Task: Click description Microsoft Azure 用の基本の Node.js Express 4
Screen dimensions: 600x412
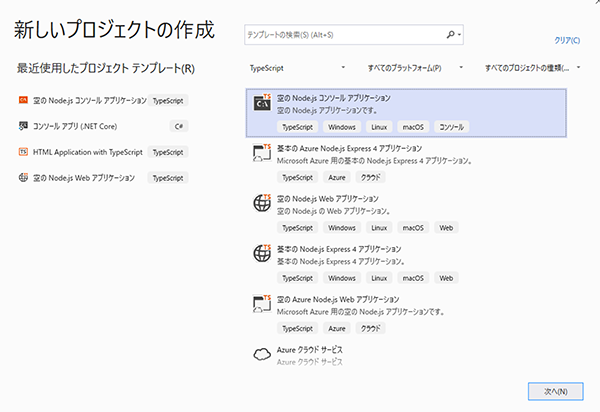Action: 375,161
